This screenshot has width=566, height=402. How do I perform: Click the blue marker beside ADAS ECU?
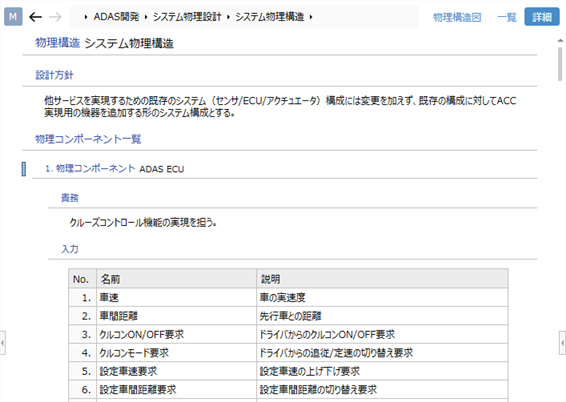point(24,169)
